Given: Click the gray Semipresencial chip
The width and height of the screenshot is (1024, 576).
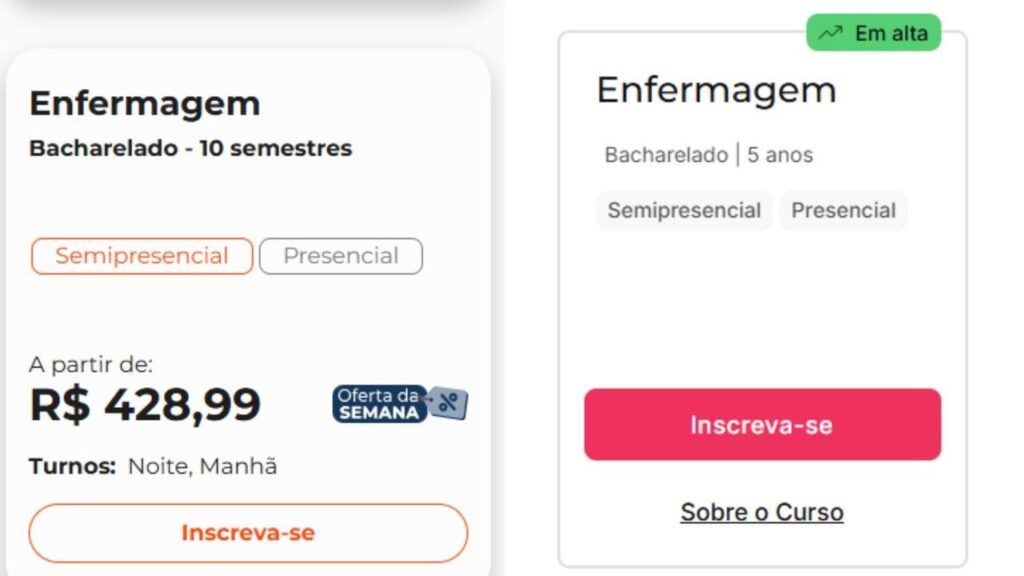Looking at the screenshot, I should (684, 210).
